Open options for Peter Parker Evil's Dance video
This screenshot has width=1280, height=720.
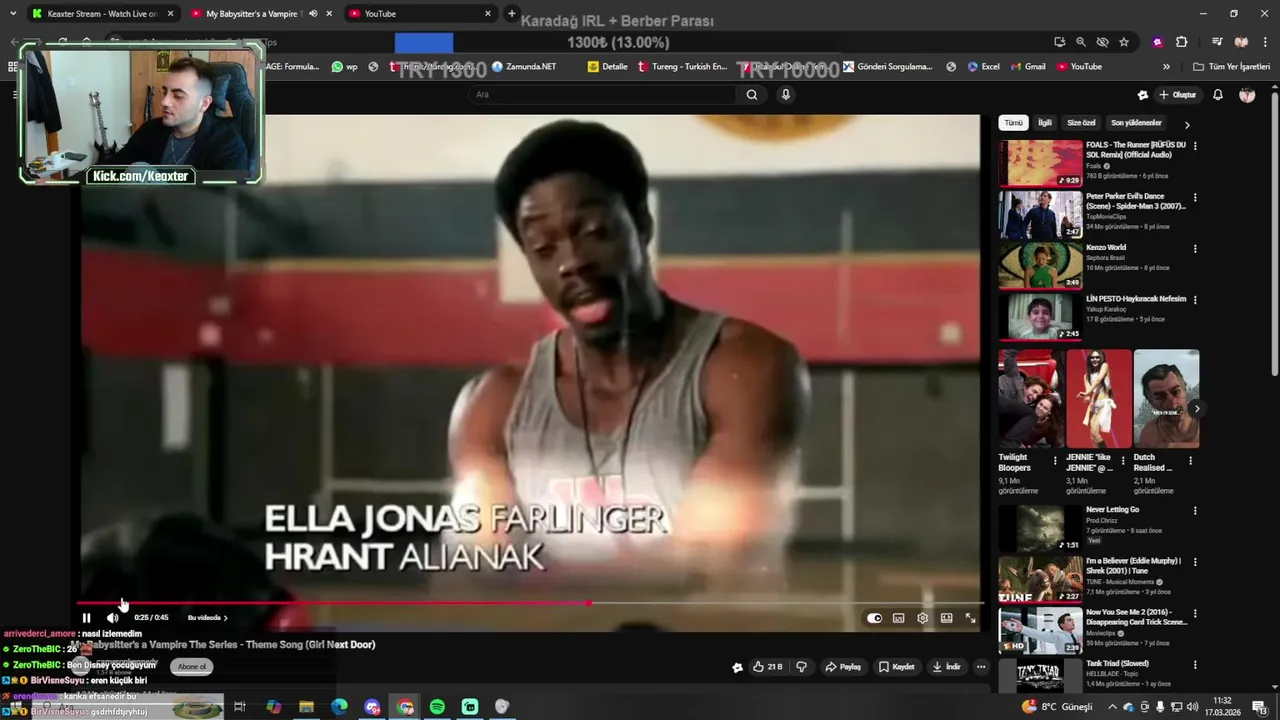click(x=1195, y=197)
